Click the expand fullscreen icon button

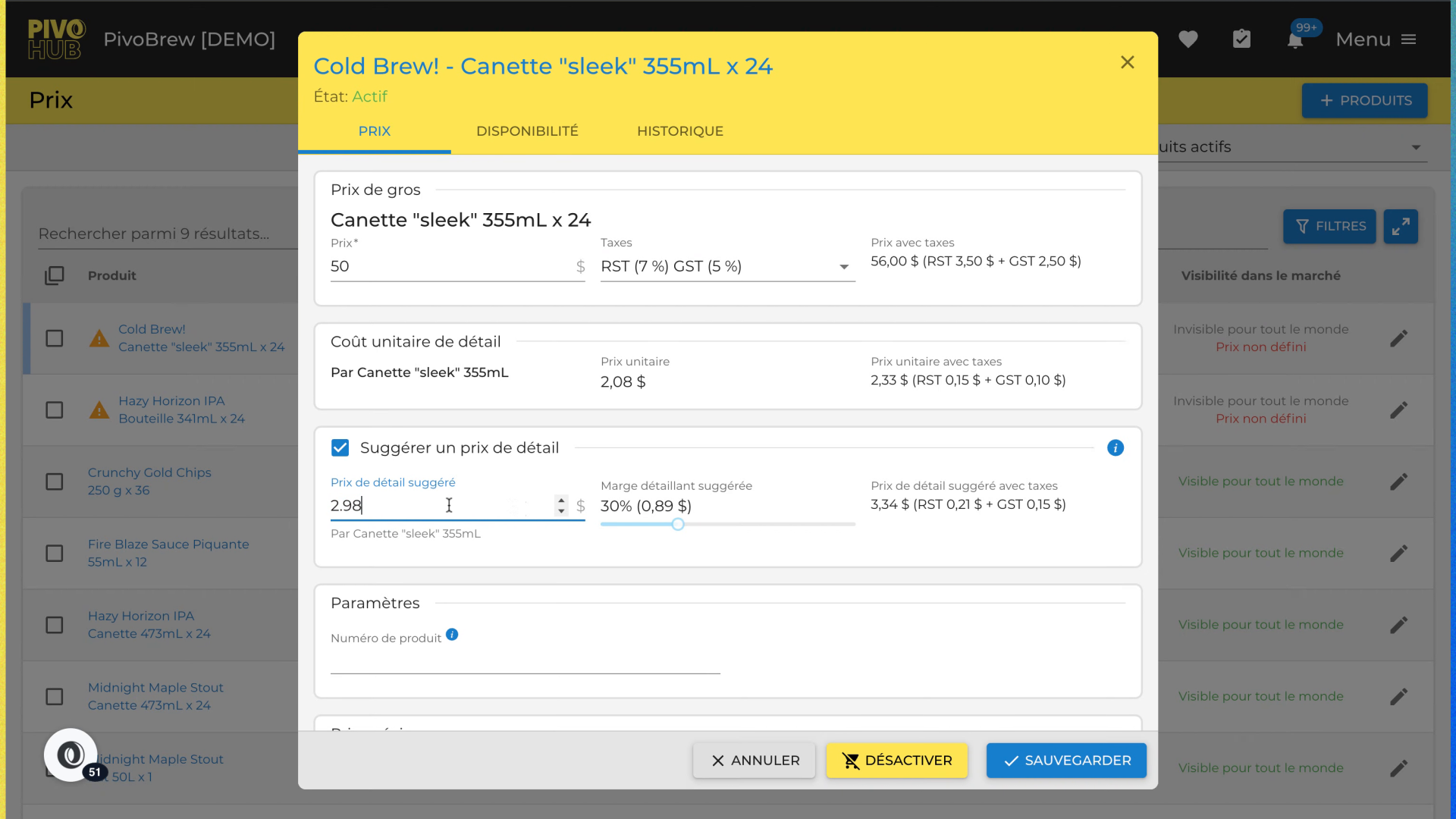(1400, 226)
